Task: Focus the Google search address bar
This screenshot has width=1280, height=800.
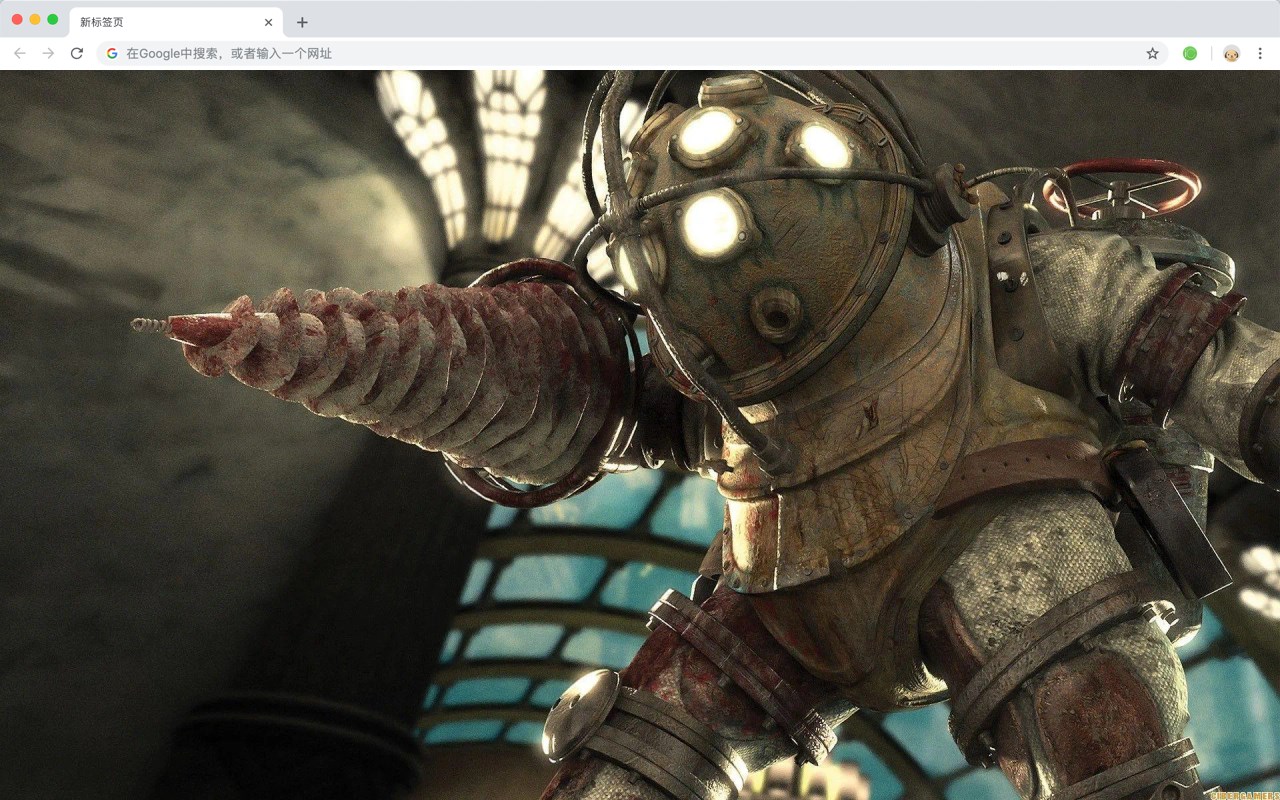Action: 632,53
